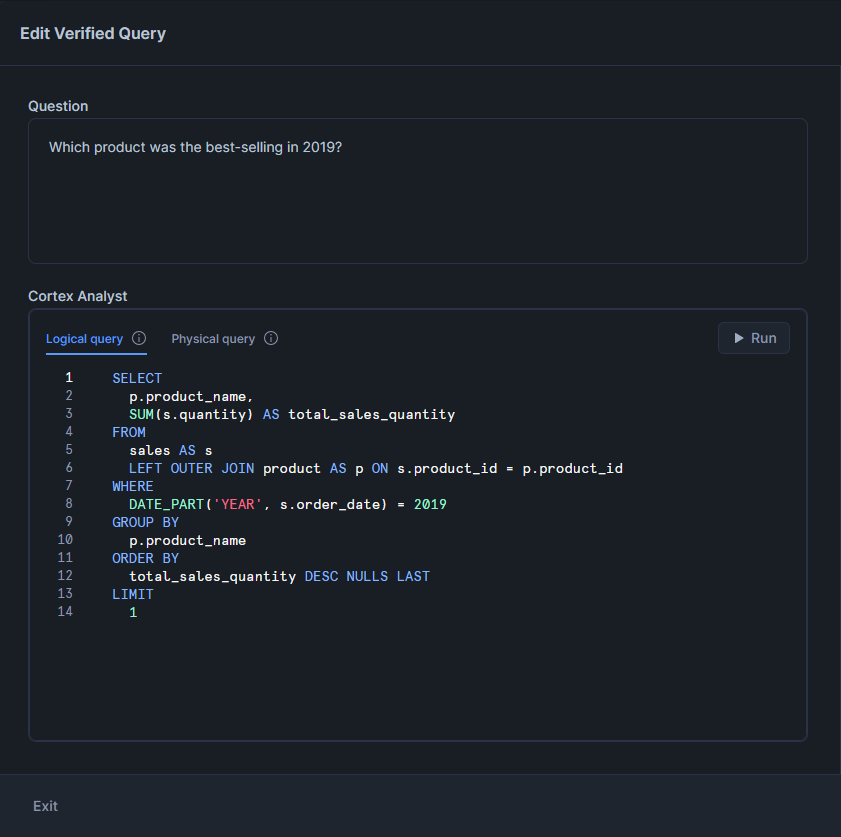Click line number 14 at the bottom
Screen dimensions: 841x837
click(65, 611)
